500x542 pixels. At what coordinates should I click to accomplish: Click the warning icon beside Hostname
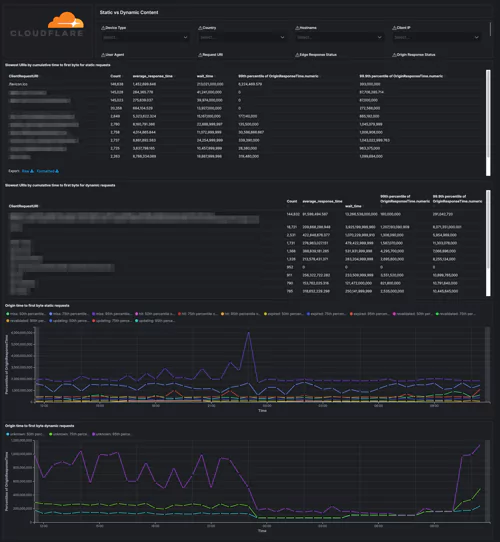click(297, 28)
